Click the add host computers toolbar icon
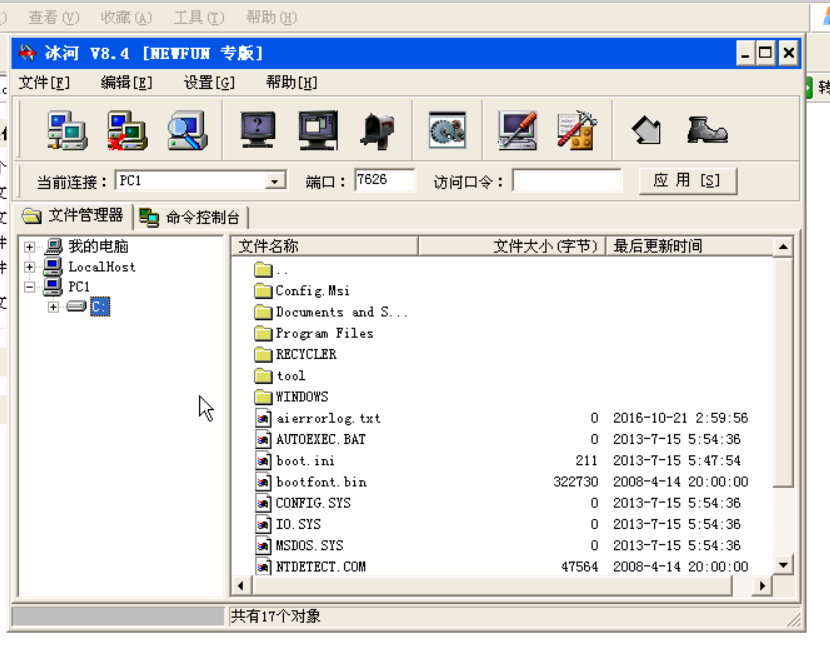Image resolution: width=830 pixels, height=668 pixels. pyautogui.click(x=67, y=131)
